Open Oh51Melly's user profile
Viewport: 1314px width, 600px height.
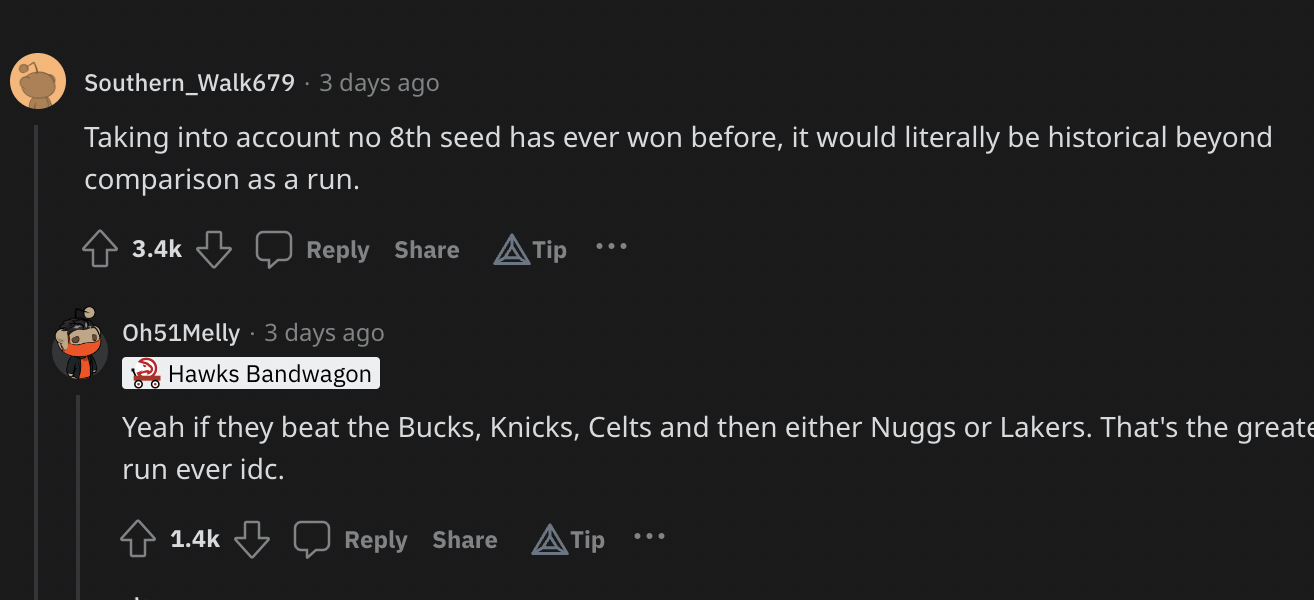(181, 332)
